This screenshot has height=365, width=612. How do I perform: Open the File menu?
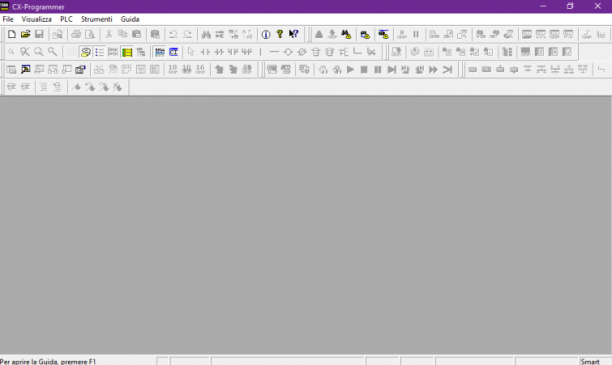coord(8,19)
